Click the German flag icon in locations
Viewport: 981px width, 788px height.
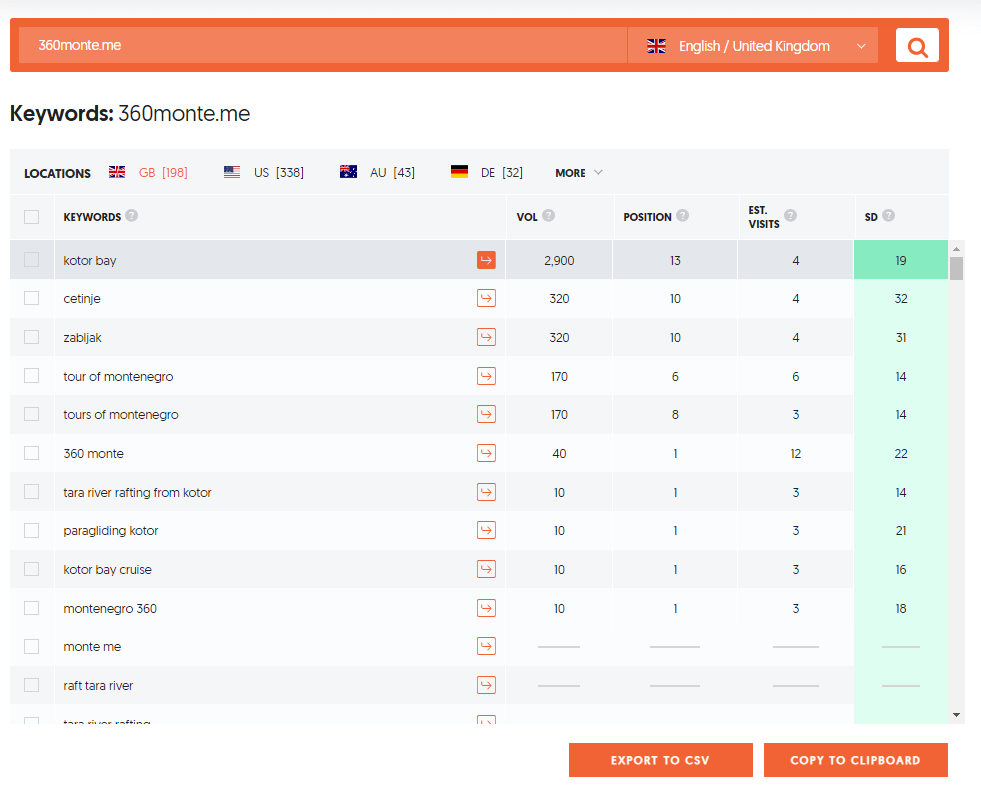pos(459,172)
